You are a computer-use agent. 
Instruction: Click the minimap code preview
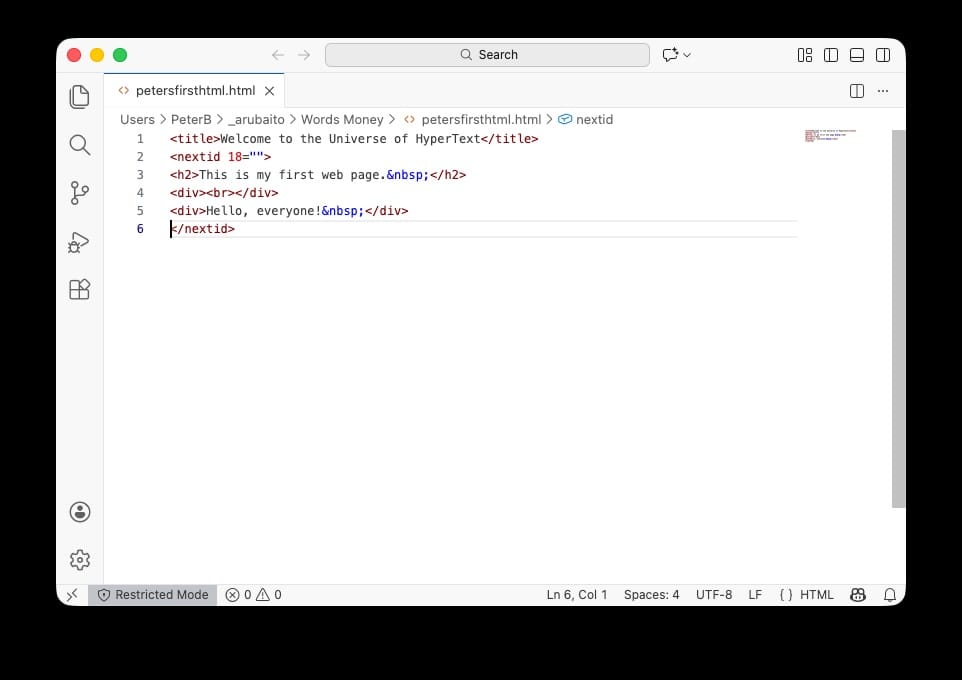point(830,136)
